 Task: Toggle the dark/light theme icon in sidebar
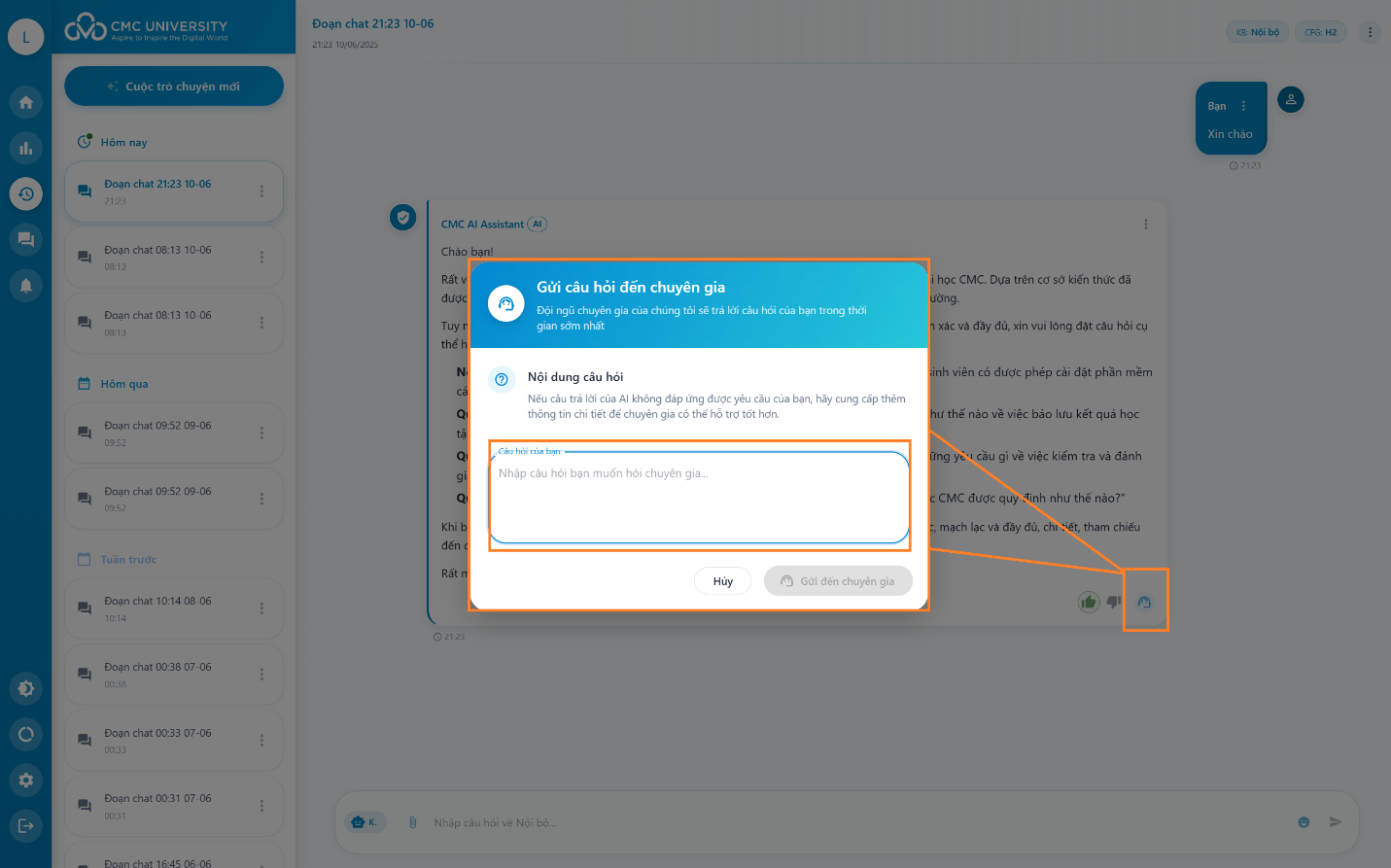click(x=26, y=688)
